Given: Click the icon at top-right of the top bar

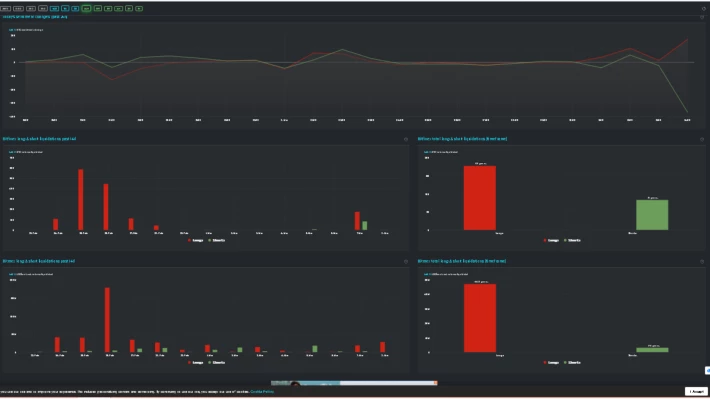Looking at the screenshot, I should pyautogui.click(x=704, y=9).
